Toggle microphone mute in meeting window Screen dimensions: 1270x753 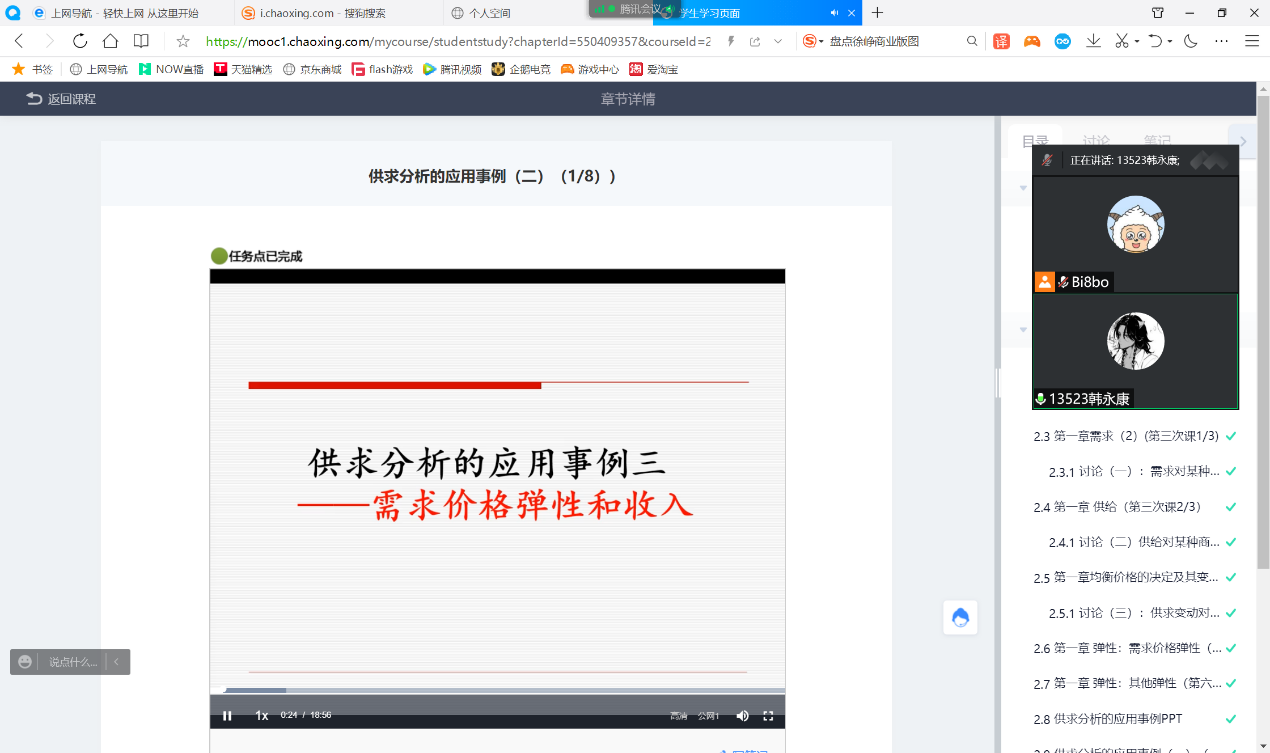tap(1047, 160)
